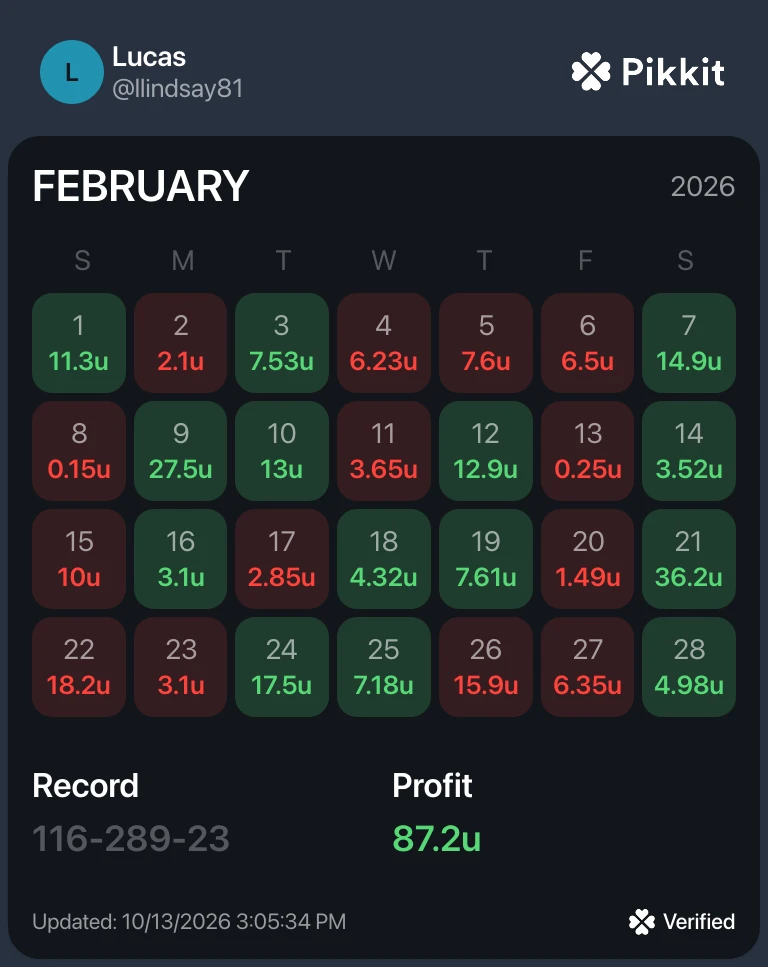Click day 12 tile showing 12.9u
Viewport: 768px width, 967px height.
[485, 451]
